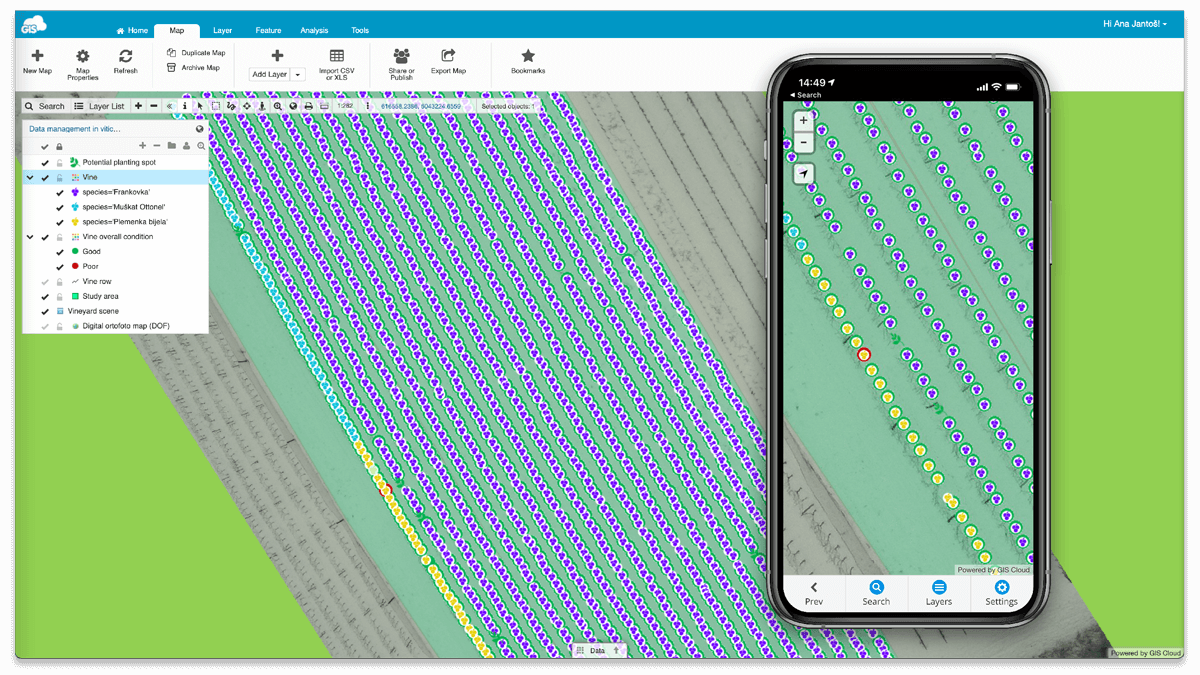Viewport: 1200px width, 675px height.
Task: Uncheck the Poor condition class
Action: click(x=60, y=267)
